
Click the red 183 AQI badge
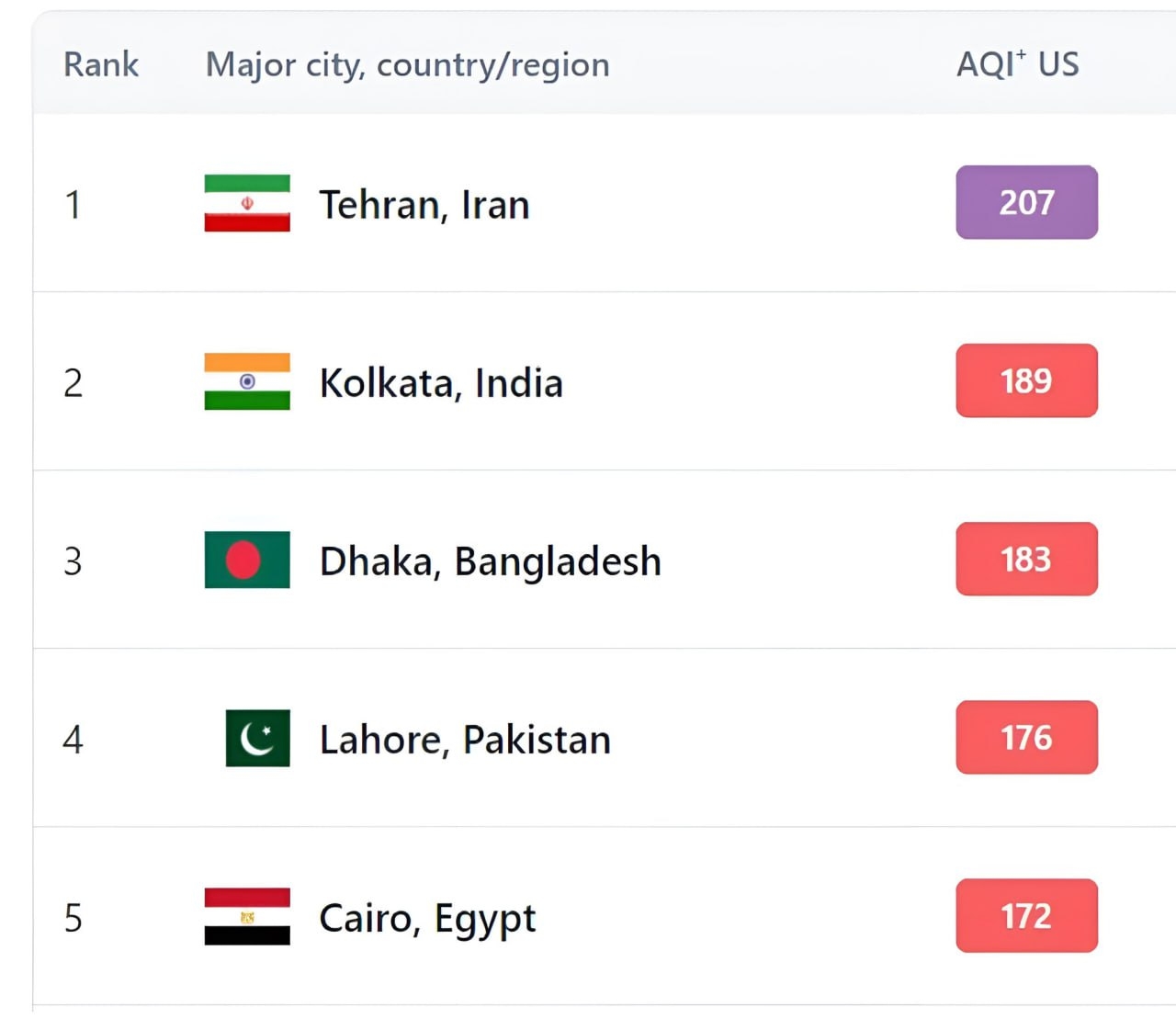1026,559
